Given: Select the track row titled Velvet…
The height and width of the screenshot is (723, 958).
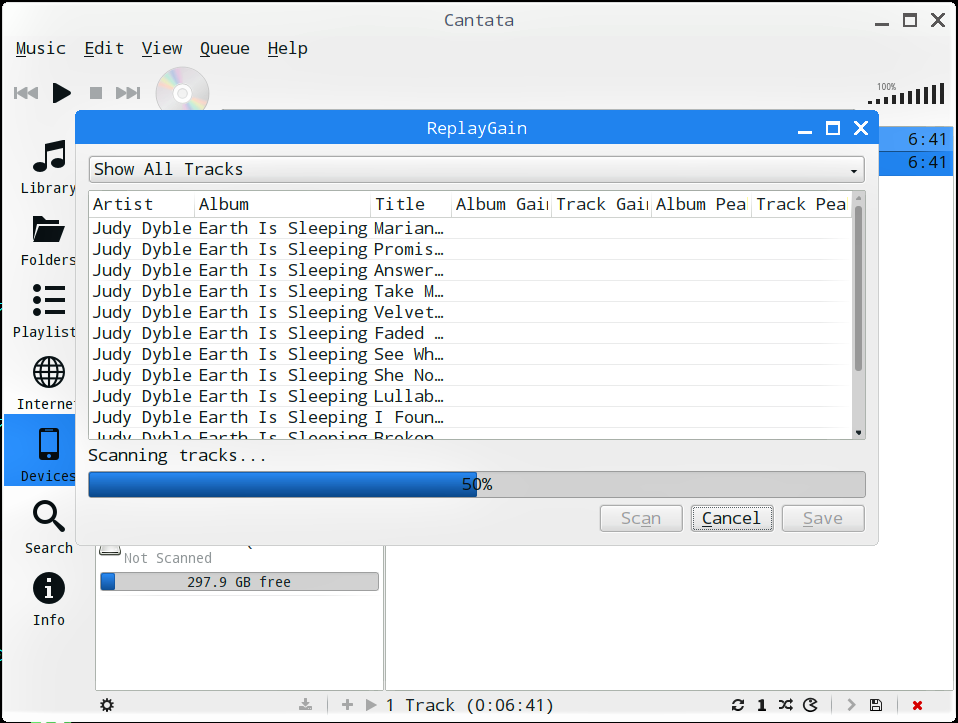Looking at the screenshot, I should pos(470,312).
